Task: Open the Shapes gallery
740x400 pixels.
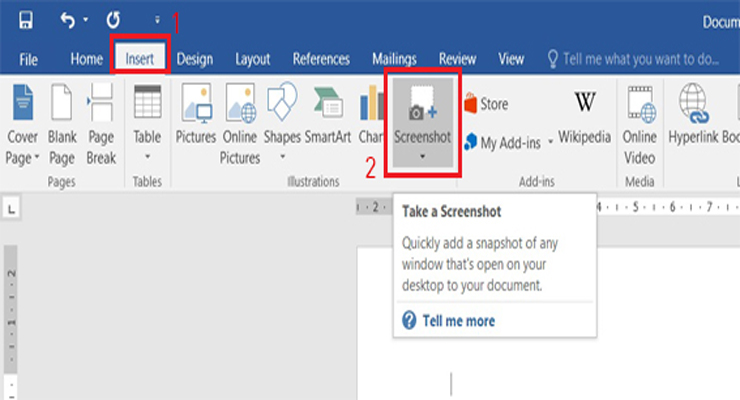Action: pos(282,122)
